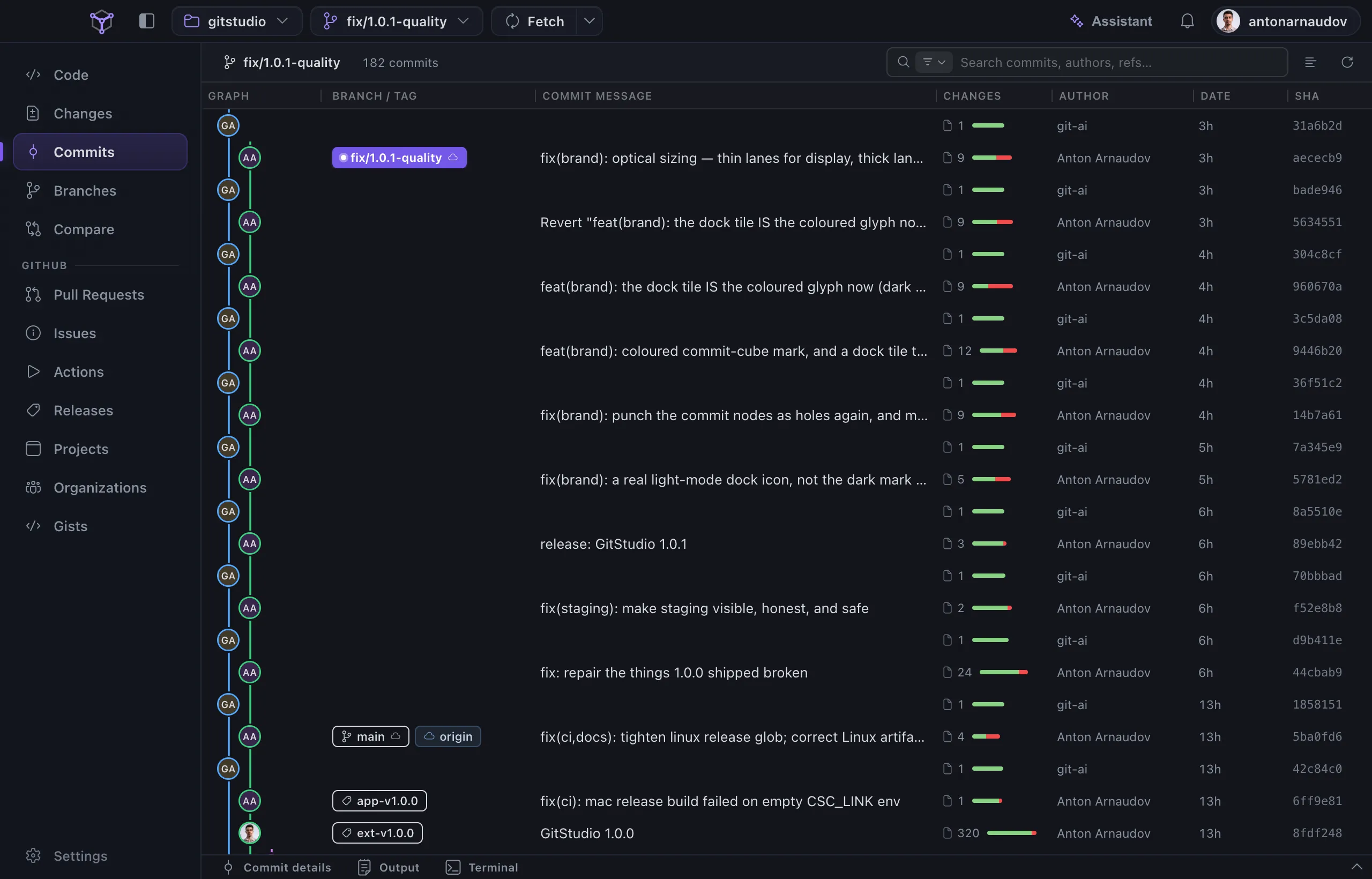Click the refresh commits icon
The width and height of the screenshot is (1372, 879).
(1347, 62)
